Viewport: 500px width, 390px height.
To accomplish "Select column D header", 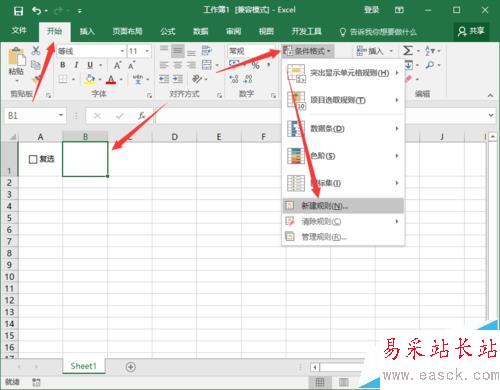I will (x=174, y=137).
